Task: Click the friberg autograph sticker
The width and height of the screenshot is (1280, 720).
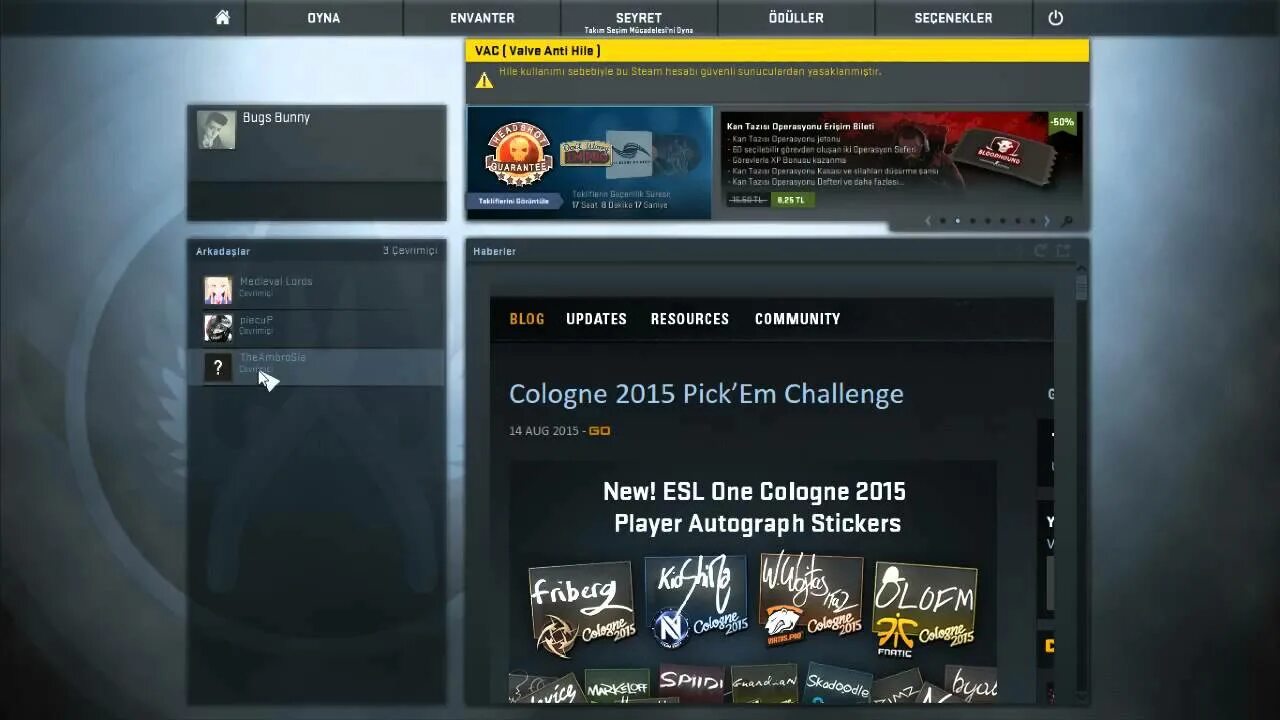Action: [x=581, y=608]
